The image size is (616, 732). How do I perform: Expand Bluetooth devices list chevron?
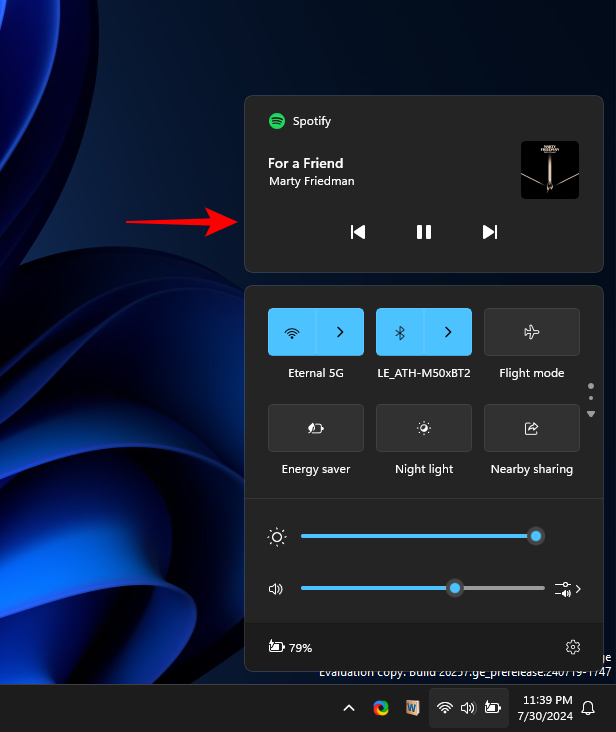448,332
